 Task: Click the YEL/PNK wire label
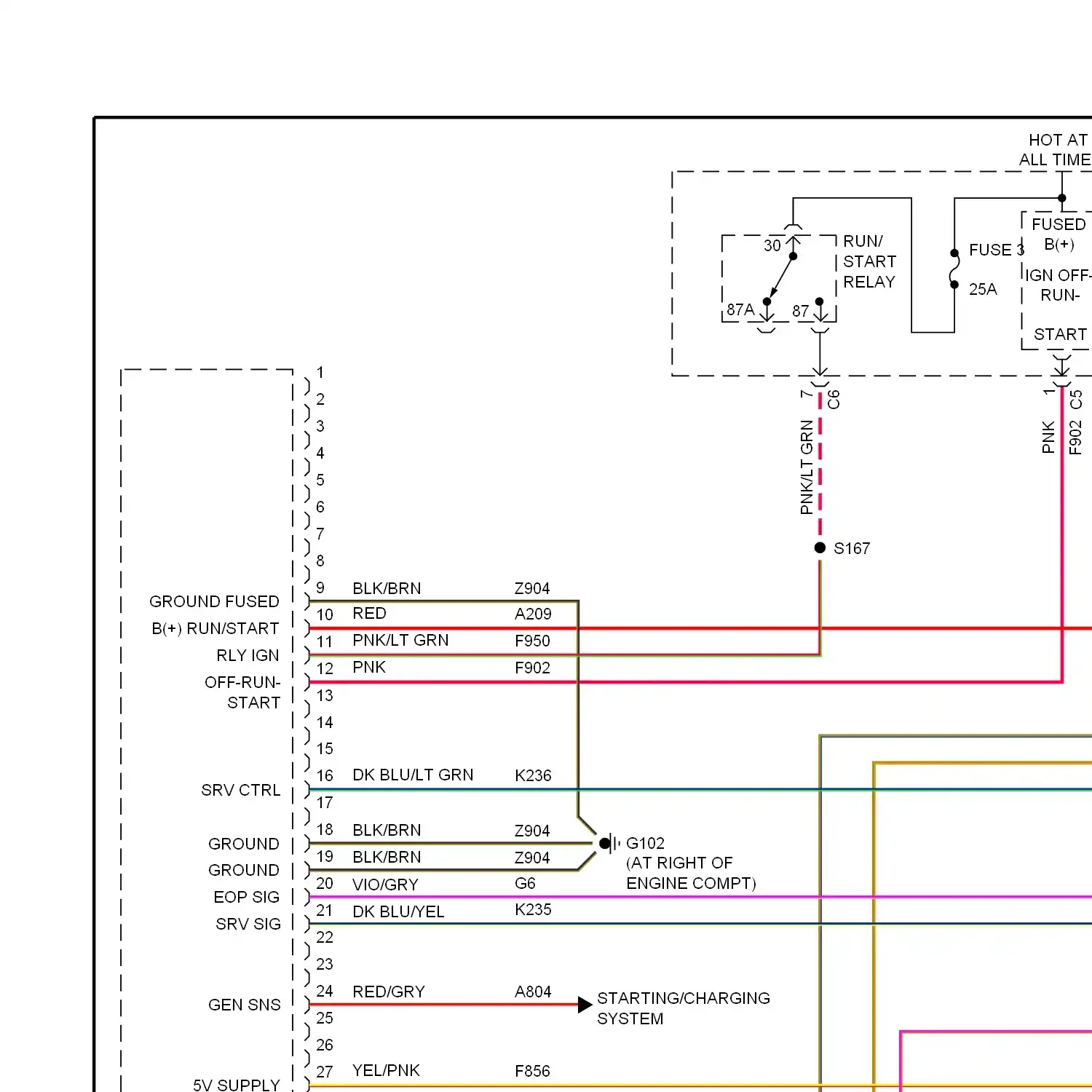(x=386, y=1070)
